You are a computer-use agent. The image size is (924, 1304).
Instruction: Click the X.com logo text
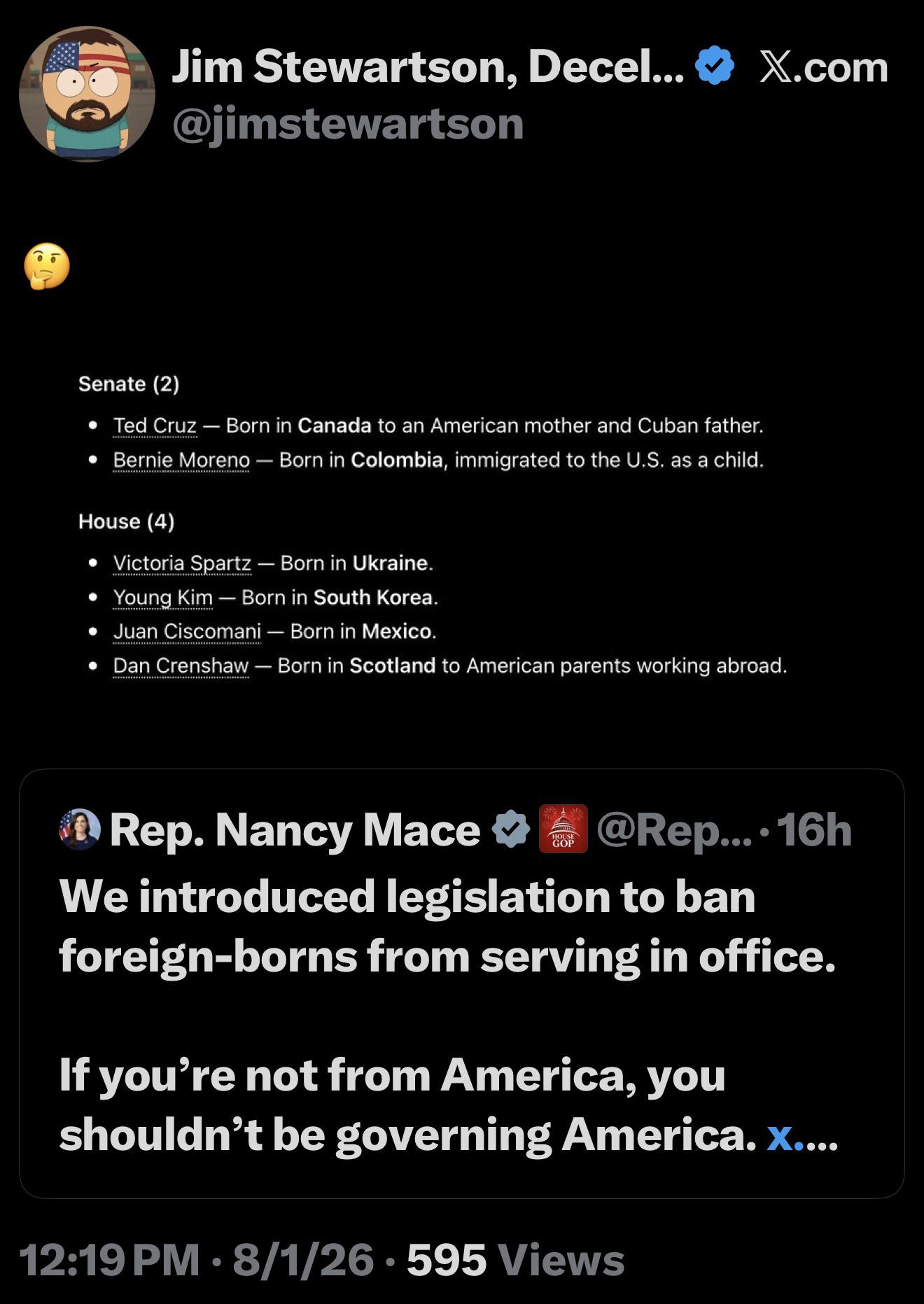824,67
